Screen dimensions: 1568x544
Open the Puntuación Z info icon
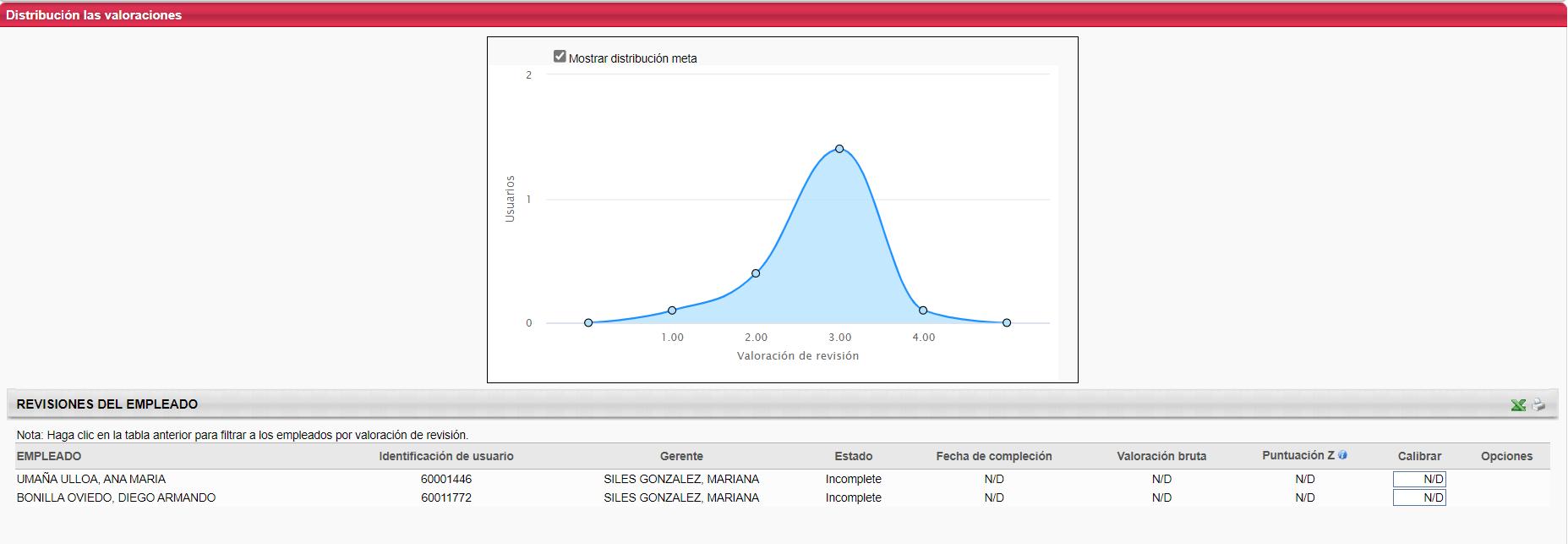(x=1343, y=455)
